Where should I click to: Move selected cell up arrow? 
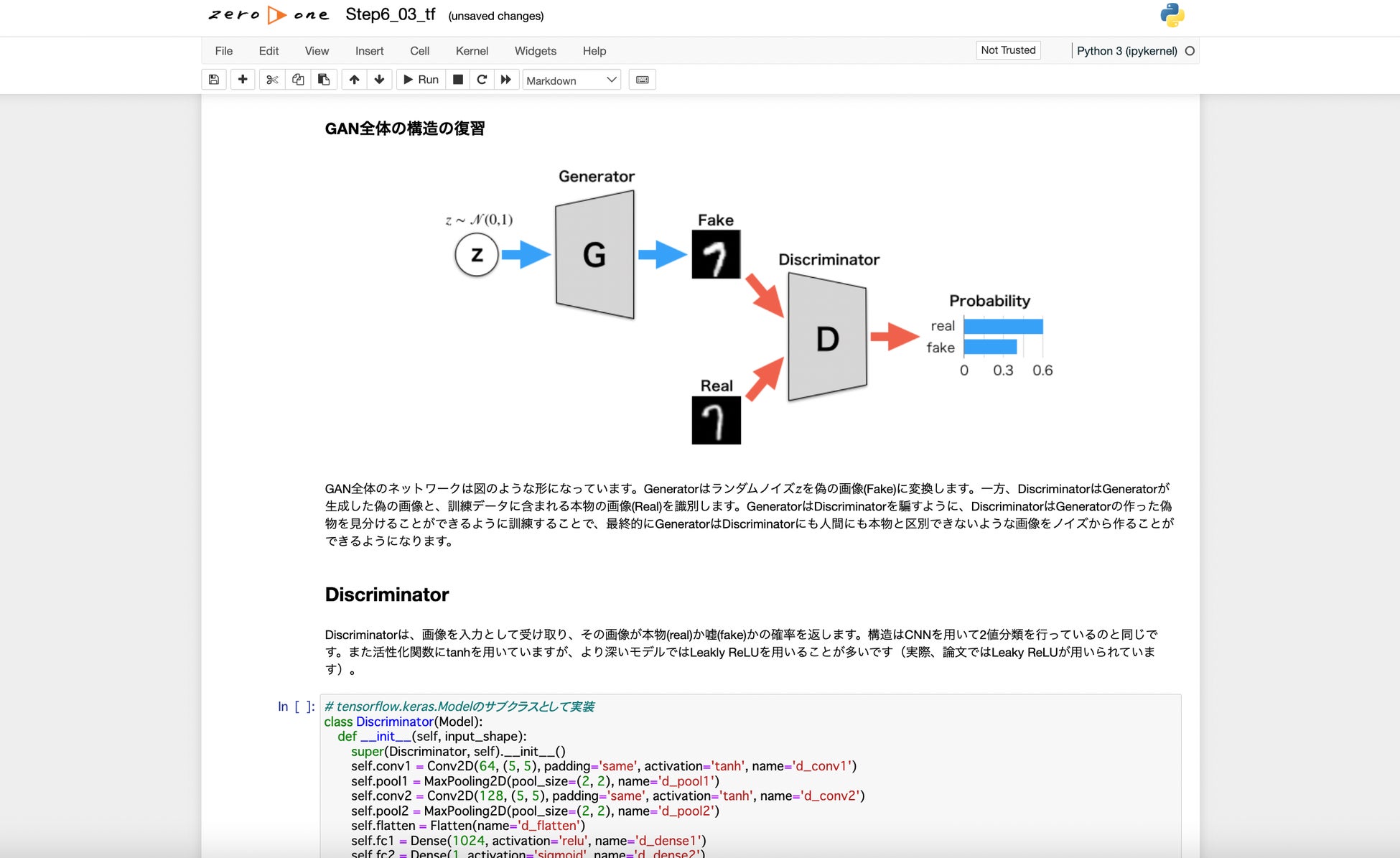click(x=354, y=80)
